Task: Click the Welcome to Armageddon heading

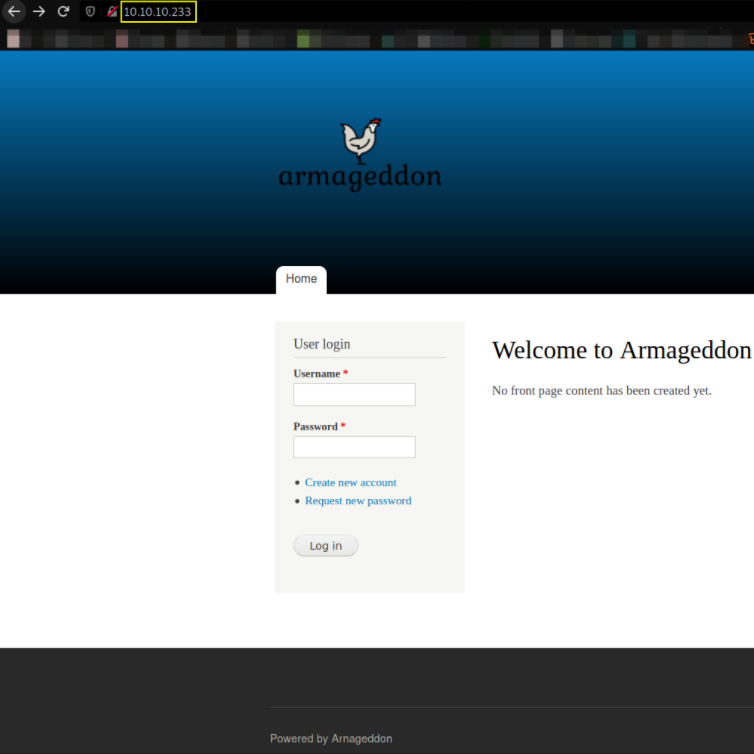Action: pos(621,350)
